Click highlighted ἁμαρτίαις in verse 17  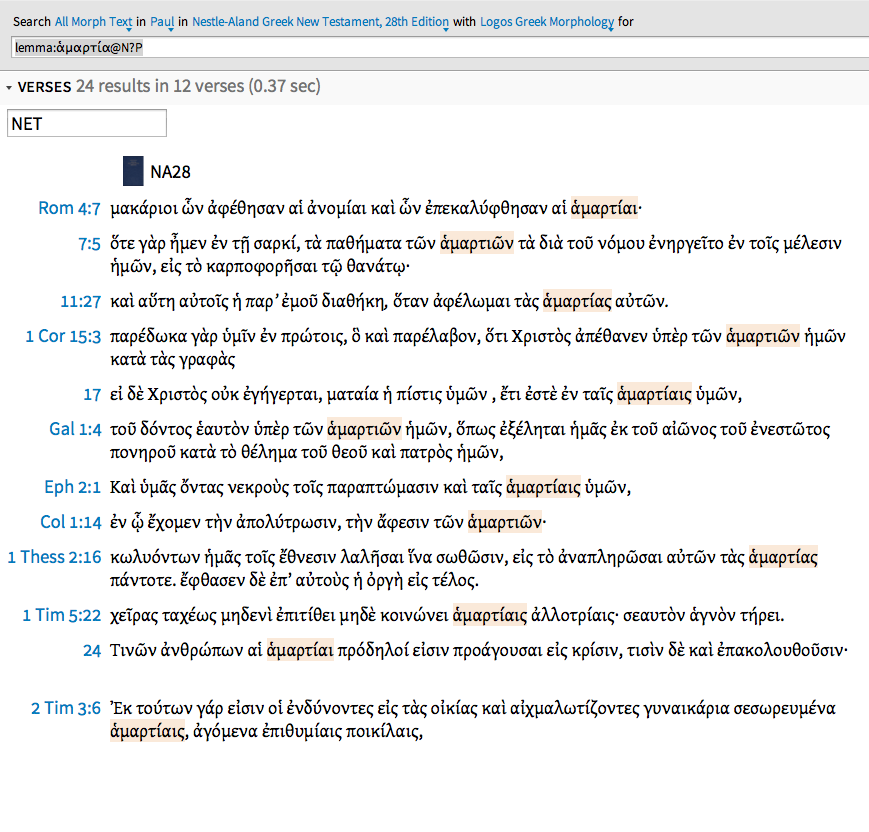click(654, 394)
